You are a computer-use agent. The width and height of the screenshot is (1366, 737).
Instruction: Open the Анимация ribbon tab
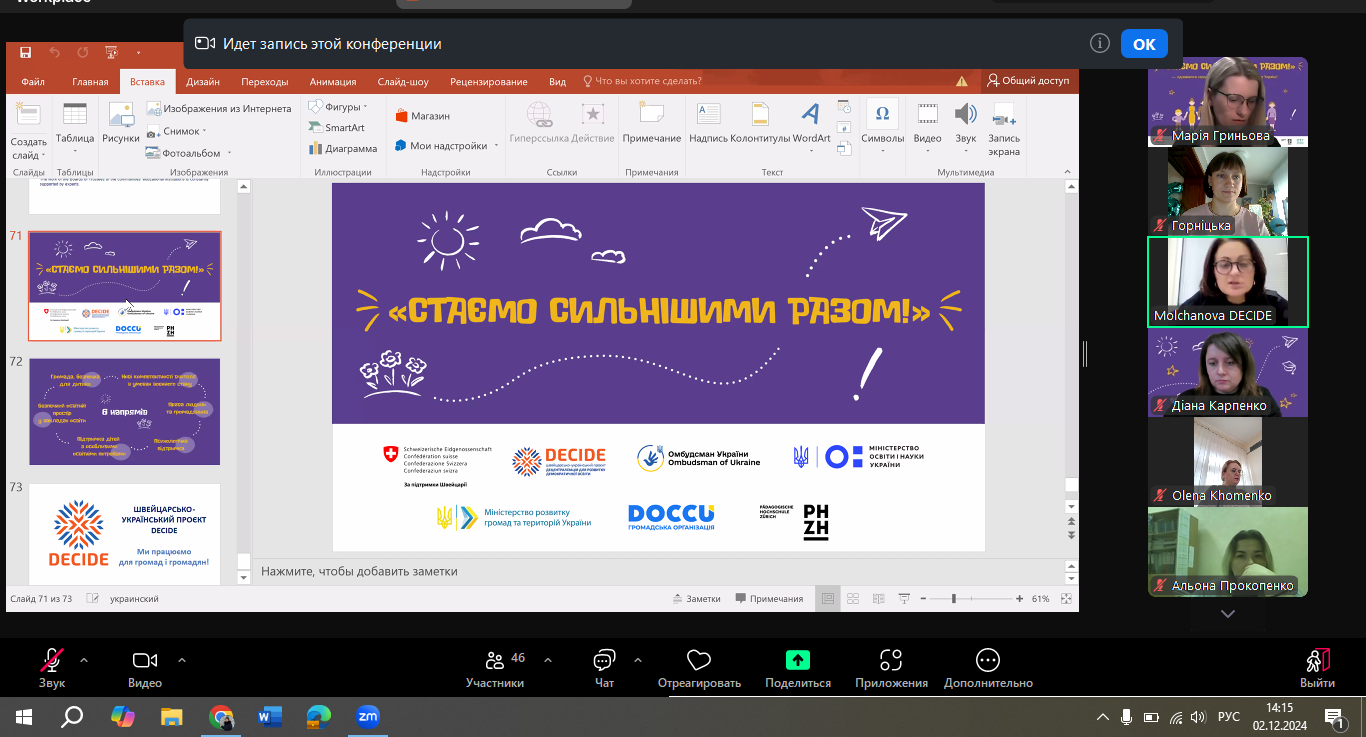[332, 82]
